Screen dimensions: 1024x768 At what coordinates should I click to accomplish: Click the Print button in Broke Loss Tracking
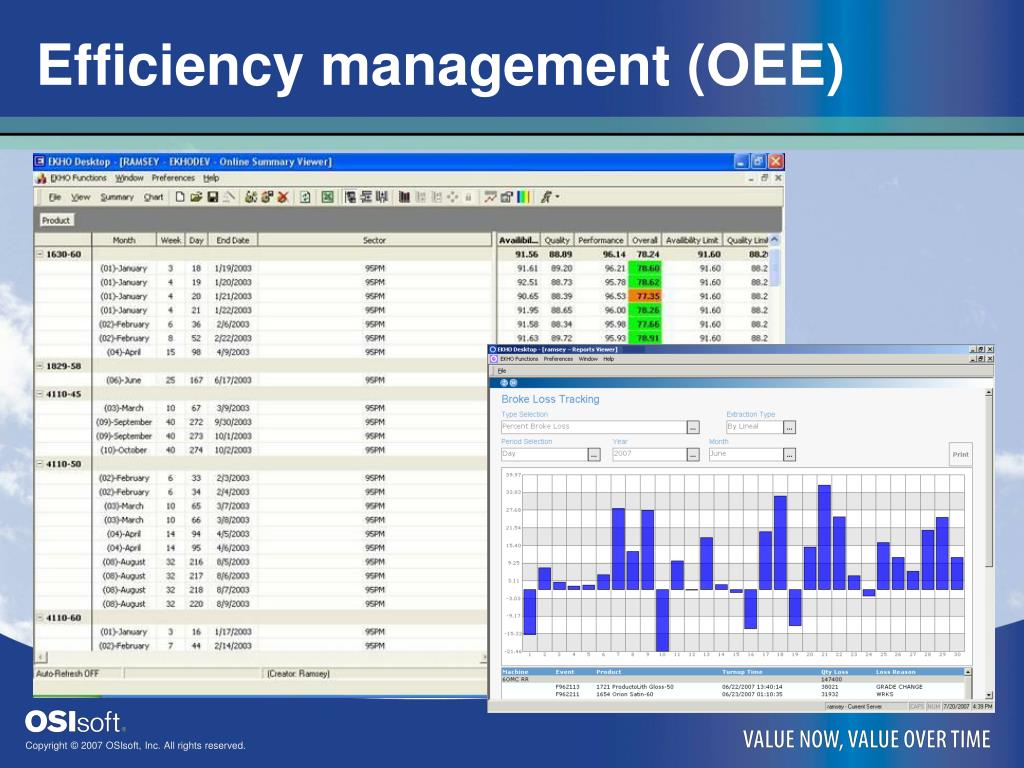click(x=960, y=455)
